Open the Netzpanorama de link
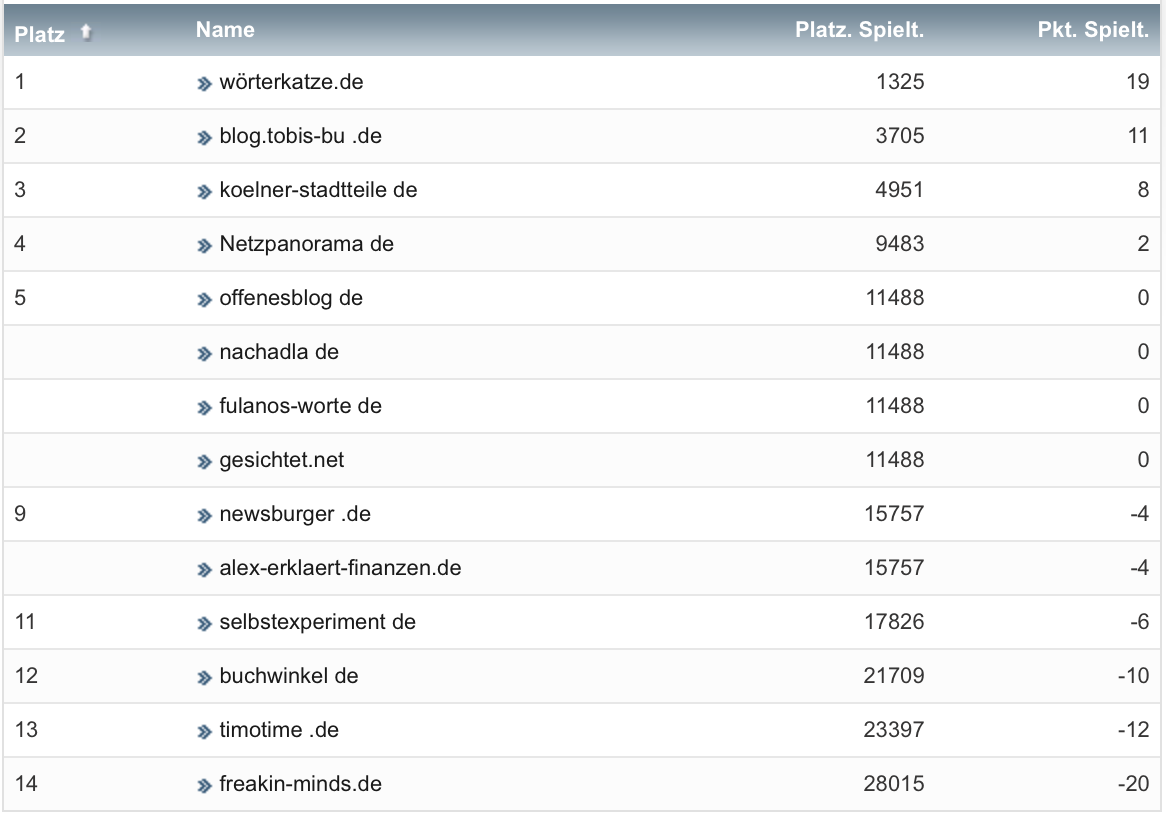The image size is (1166, 816). [306, 244]
